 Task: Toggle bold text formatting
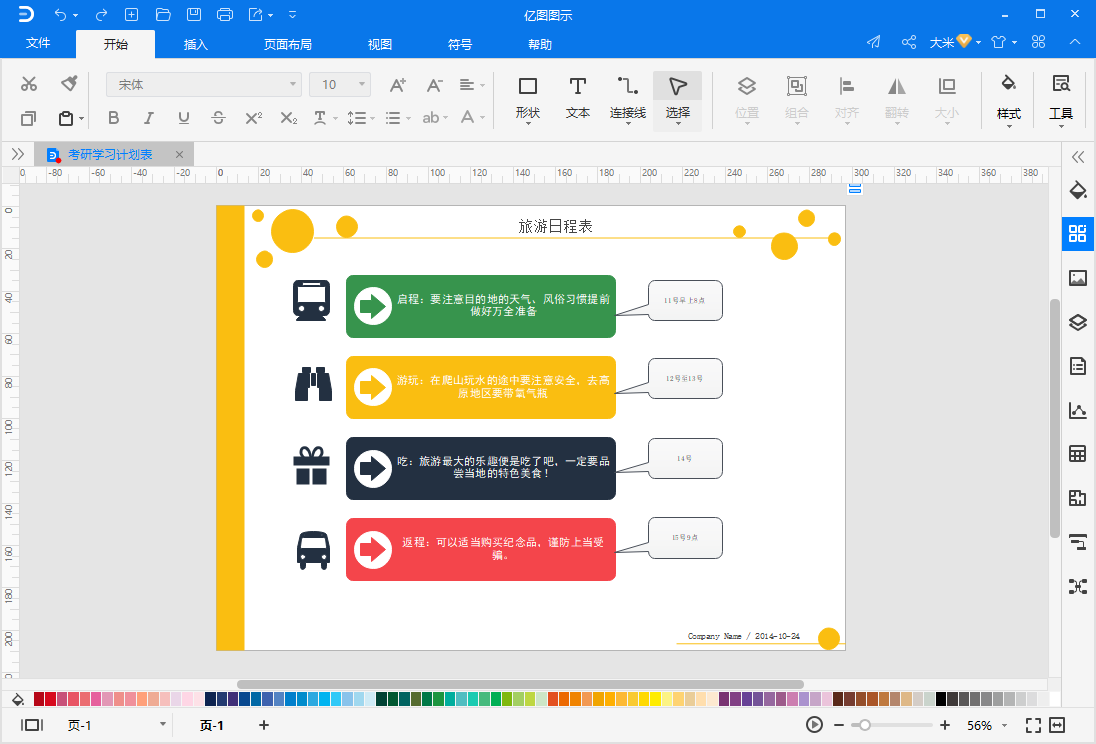click(114, 117)
